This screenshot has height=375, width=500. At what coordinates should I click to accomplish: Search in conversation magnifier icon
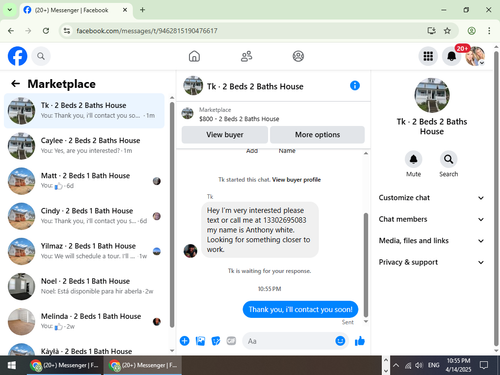pyautogui.click(x=448, y=159)
